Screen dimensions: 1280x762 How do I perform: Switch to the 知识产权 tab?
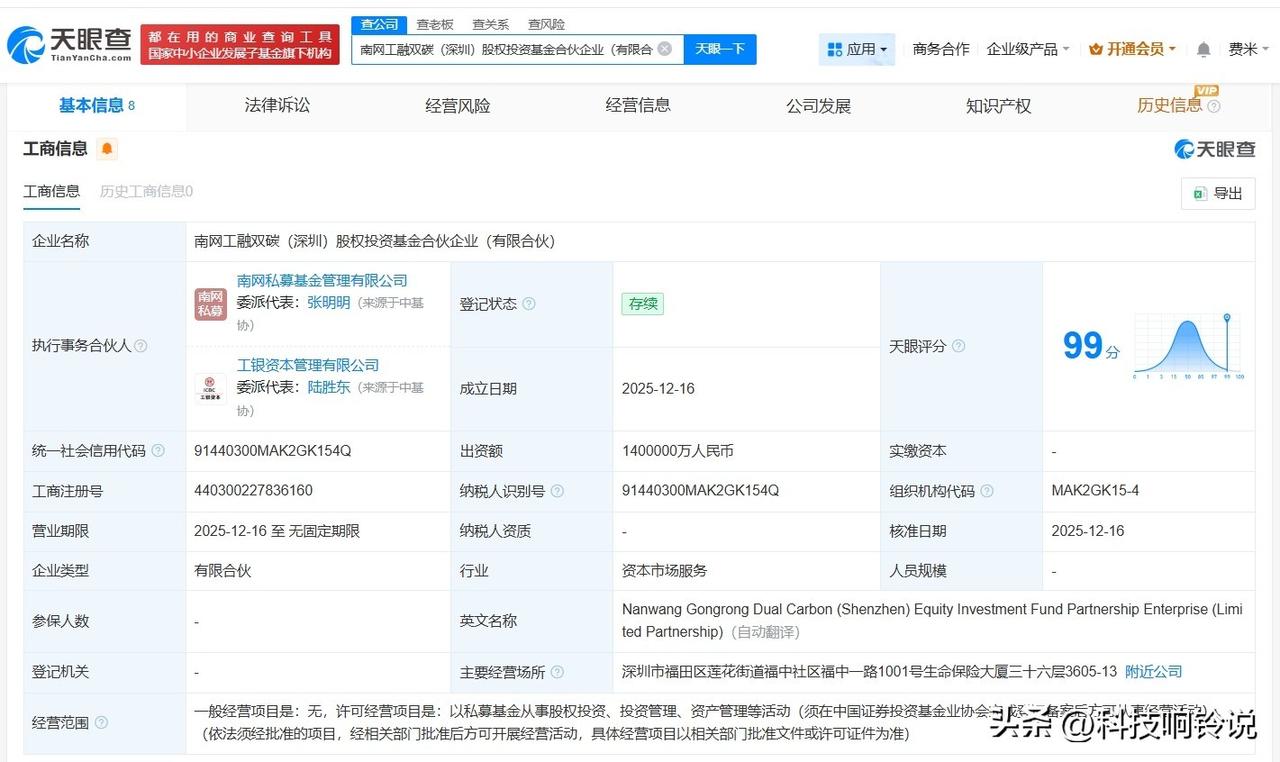pos(998,105)
